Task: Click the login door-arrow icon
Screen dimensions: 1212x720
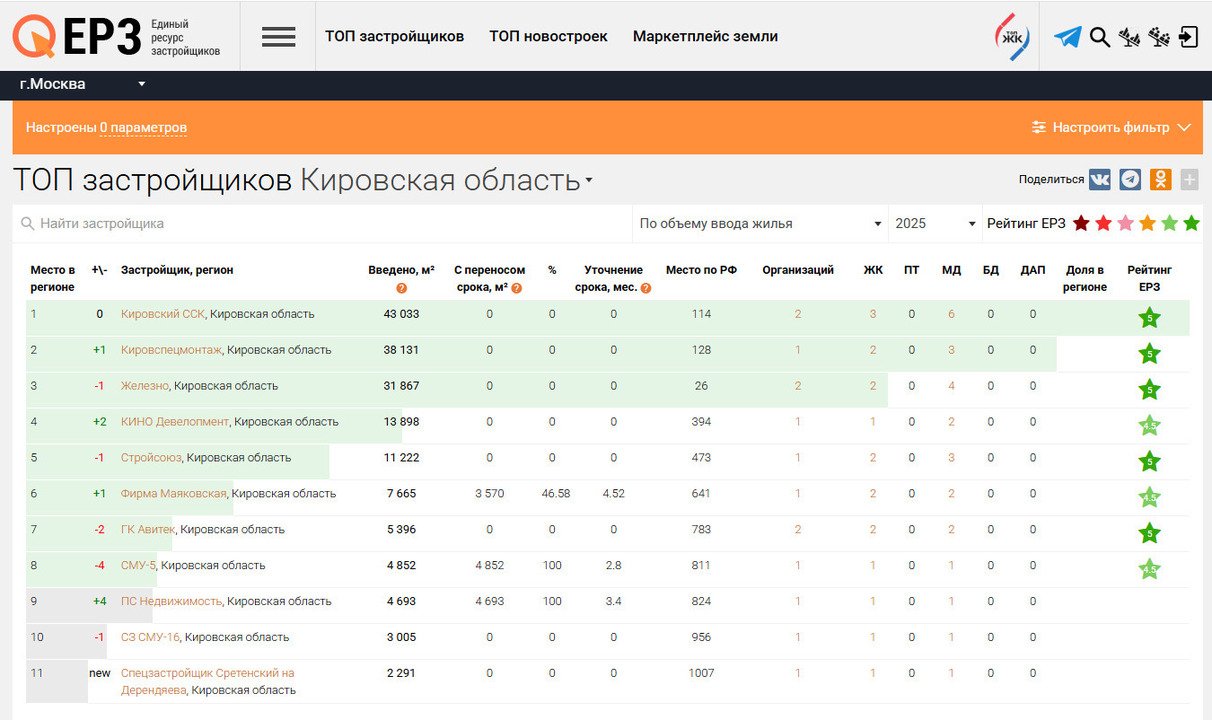Action: tap(1188, 37)
